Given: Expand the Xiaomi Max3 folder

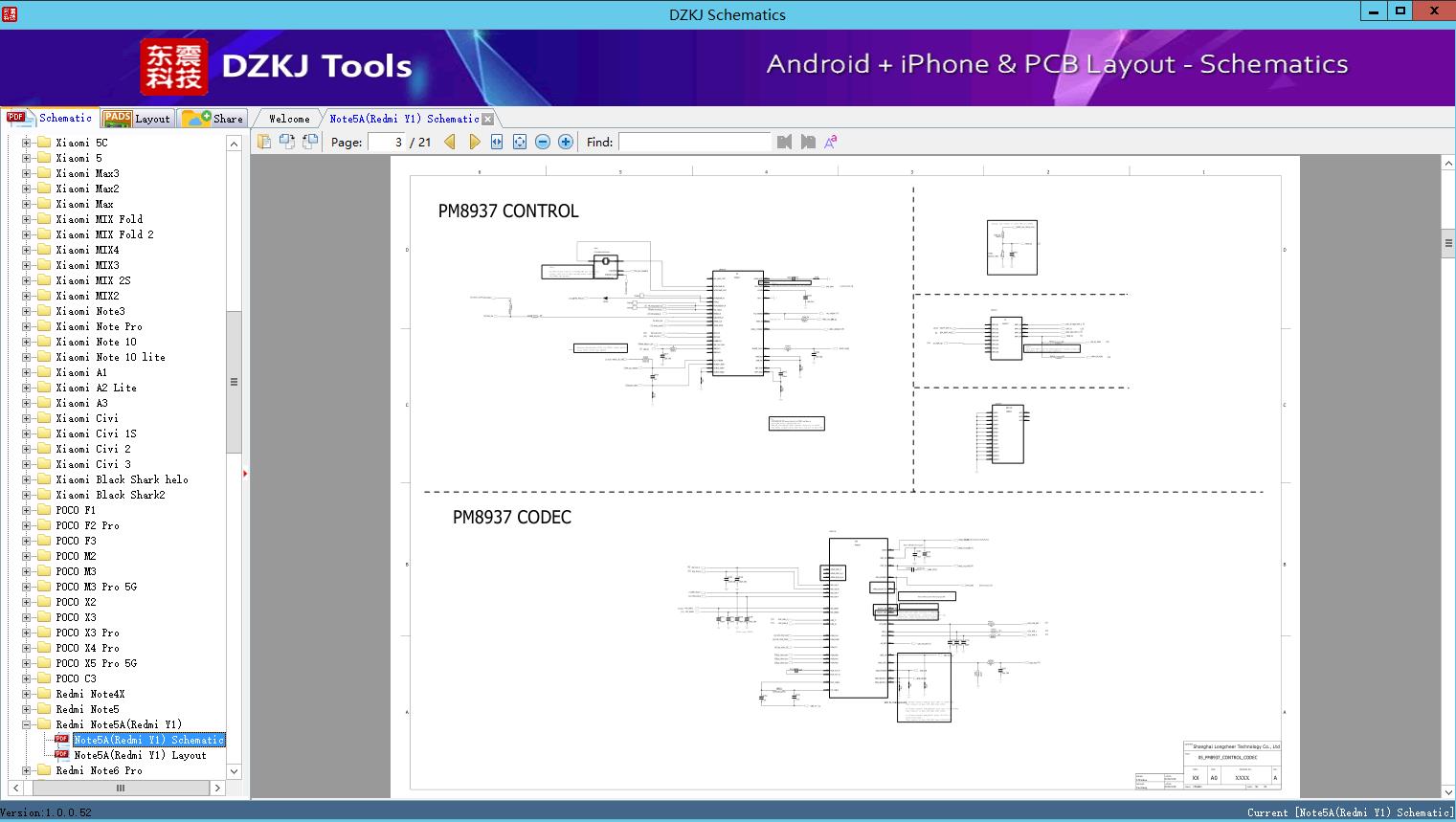Looking at the screenshot, I should 27,173.
